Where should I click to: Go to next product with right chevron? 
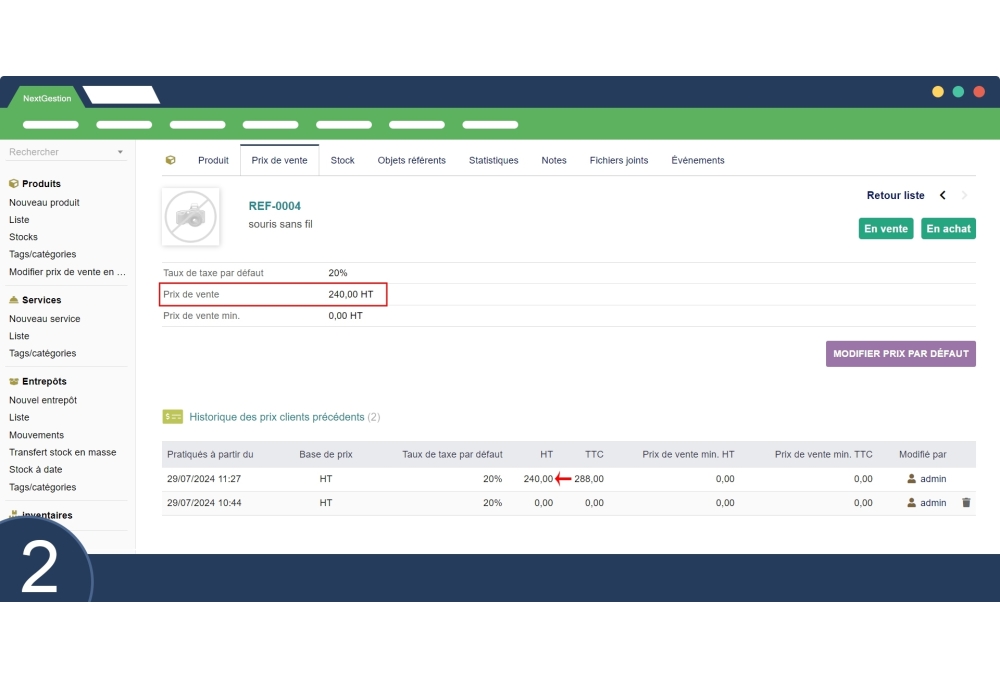964,196
